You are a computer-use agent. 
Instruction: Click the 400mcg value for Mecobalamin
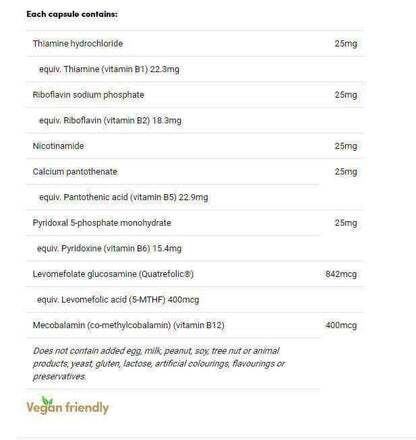click(341, 325)
